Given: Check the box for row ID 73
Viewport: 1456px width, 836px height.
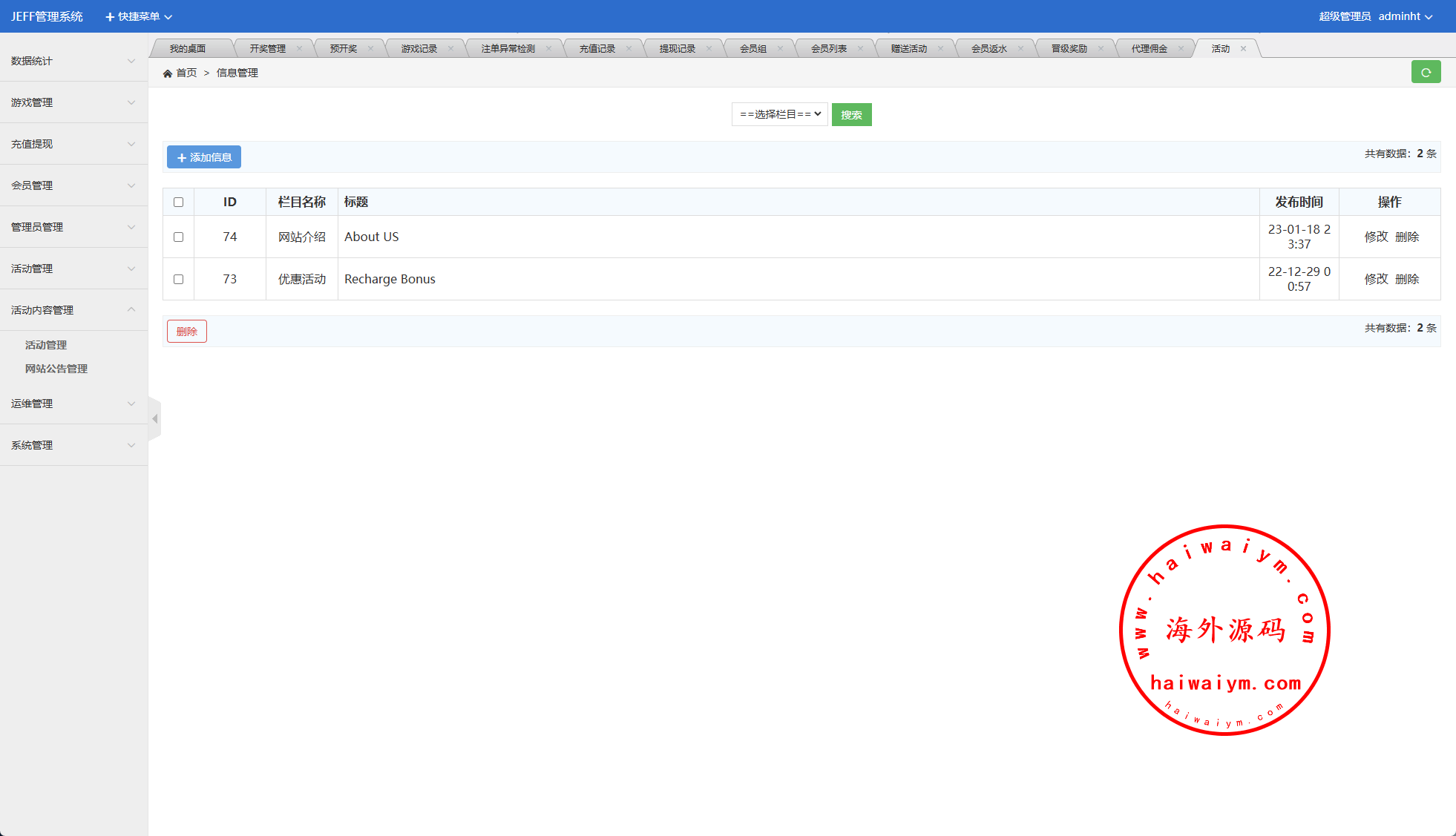Looking at the screenshot, I should [x=178, y=279].
